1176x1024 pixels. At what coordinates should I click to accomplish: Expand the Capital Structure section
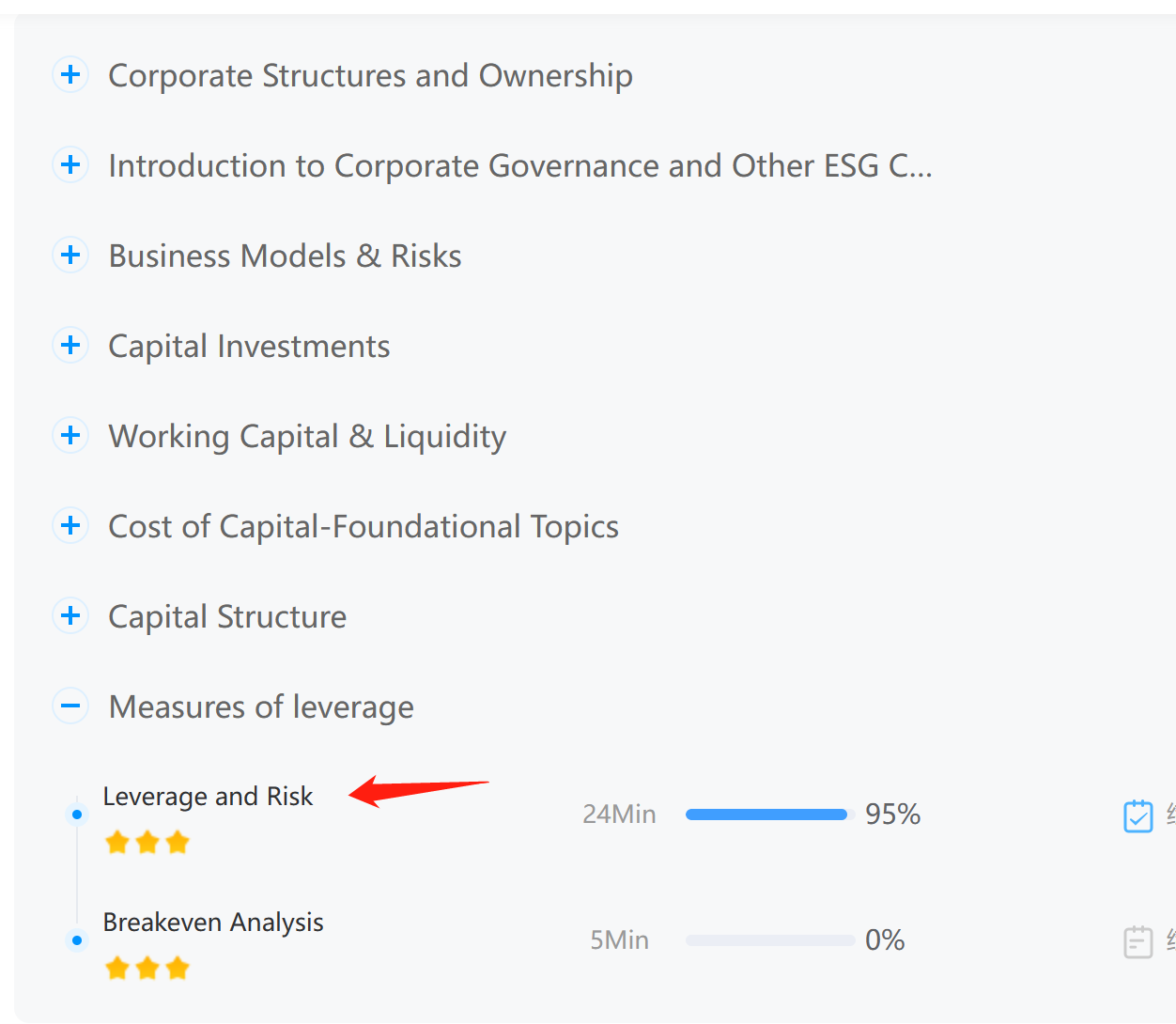[70, 615]
